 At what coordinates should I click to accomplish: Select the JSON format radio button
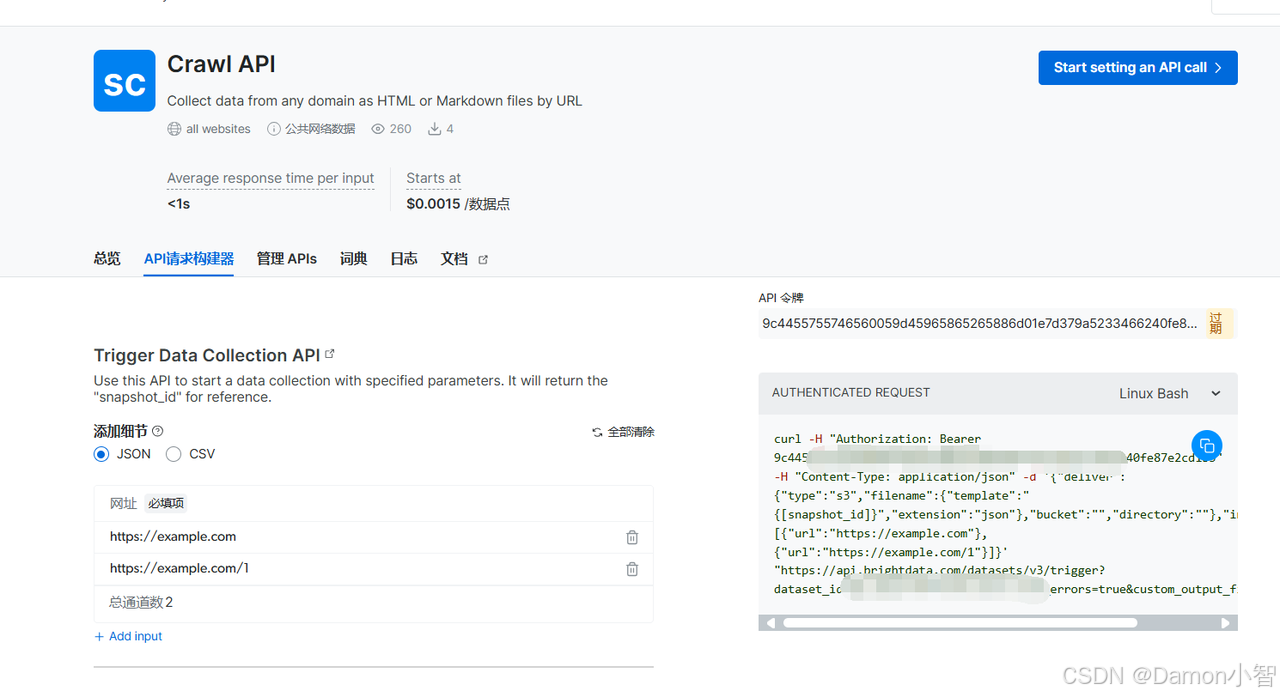click(101, 454)
